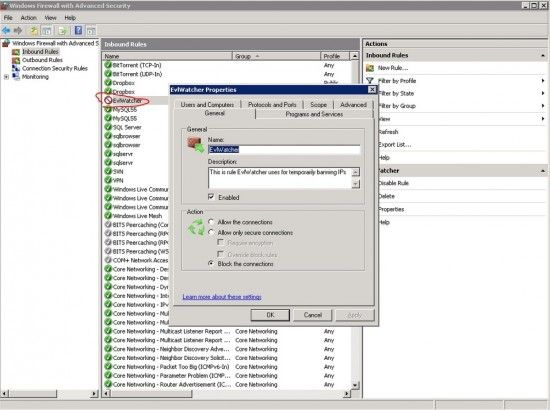The width and height of the screenshot is (550, 410).
Task: Sort by the Group column header
Action: (276, 56)
